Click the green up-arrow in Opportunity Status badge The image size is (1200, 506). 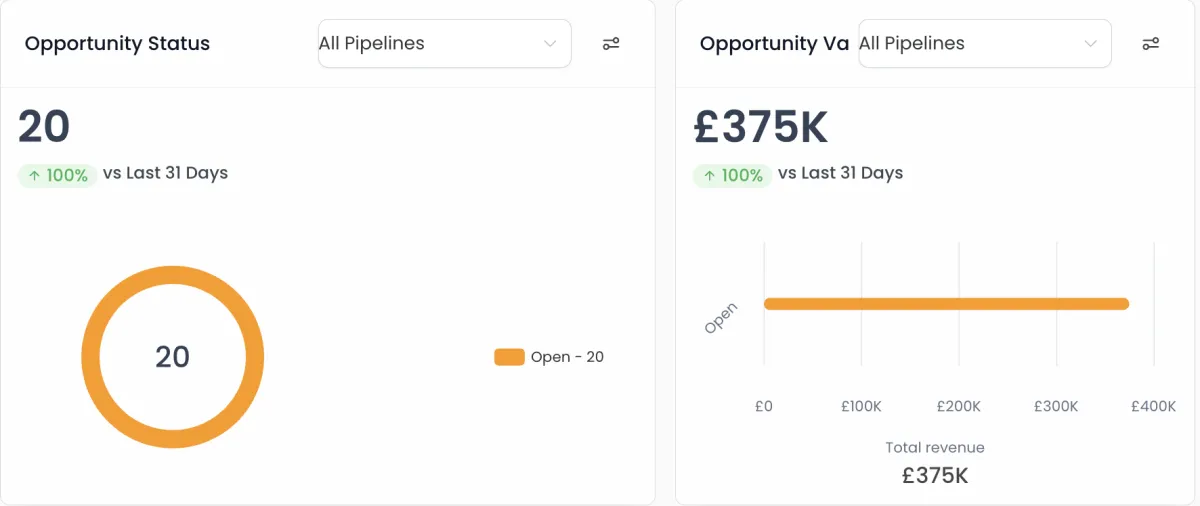click(x=34, y=176)
